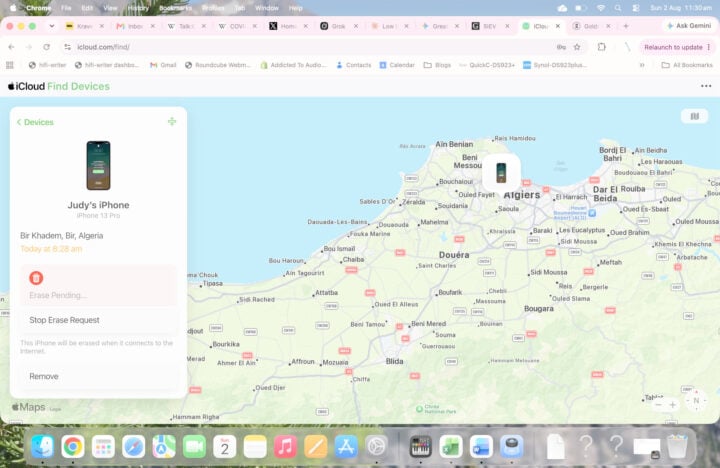Close the iCloud tab
The width and height of the screenshot is (720, 468).
pos(557,26)
